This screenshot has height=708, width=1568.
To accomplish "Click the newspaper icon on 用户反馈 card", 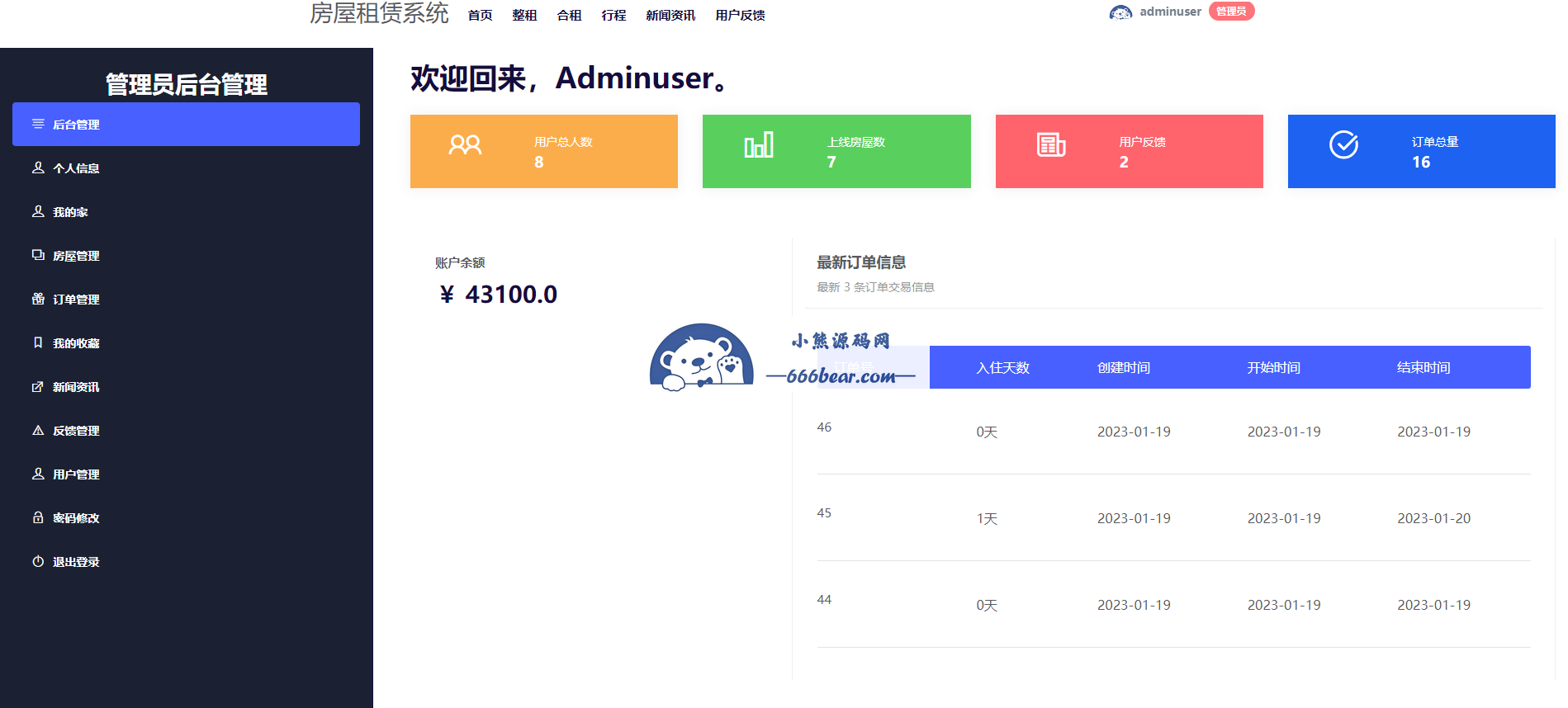I will 1051,145.
